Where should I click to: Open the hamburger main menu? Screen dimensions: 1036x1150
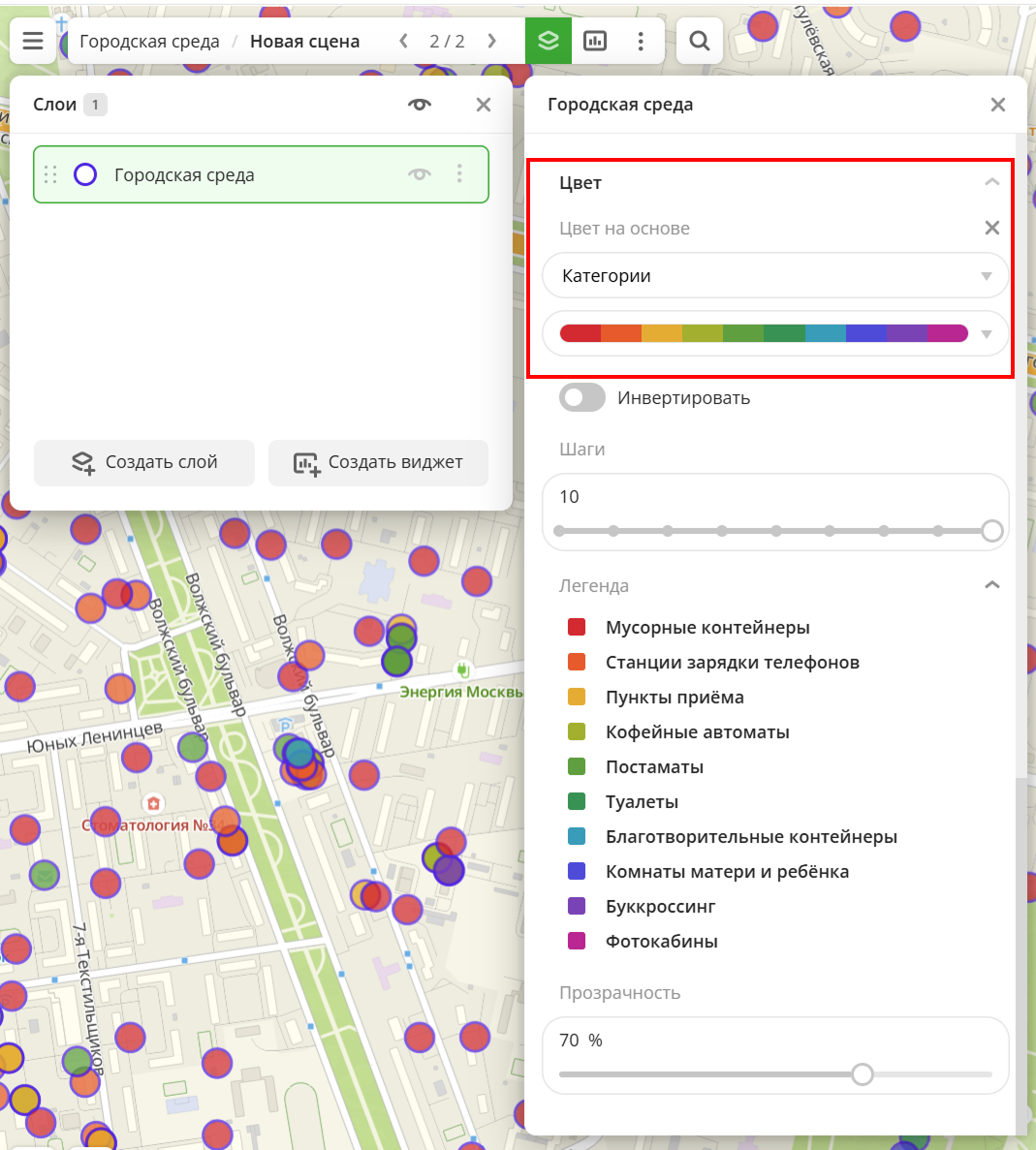tap(33, 41)
